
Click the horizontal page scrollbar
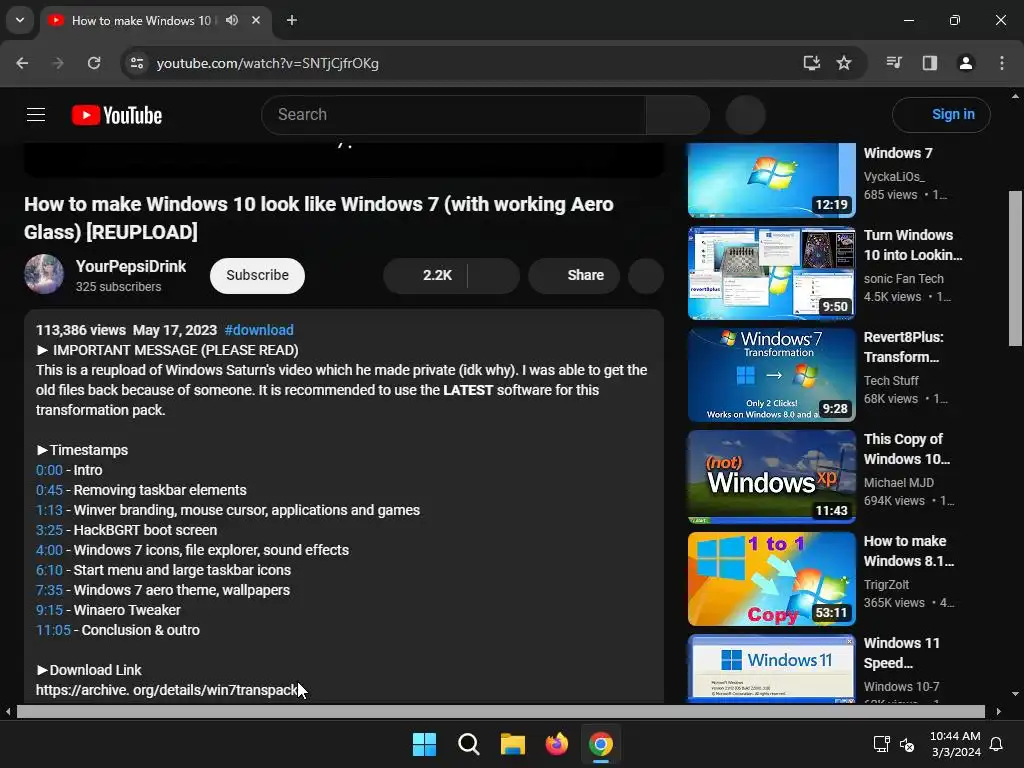click(500, 711)
